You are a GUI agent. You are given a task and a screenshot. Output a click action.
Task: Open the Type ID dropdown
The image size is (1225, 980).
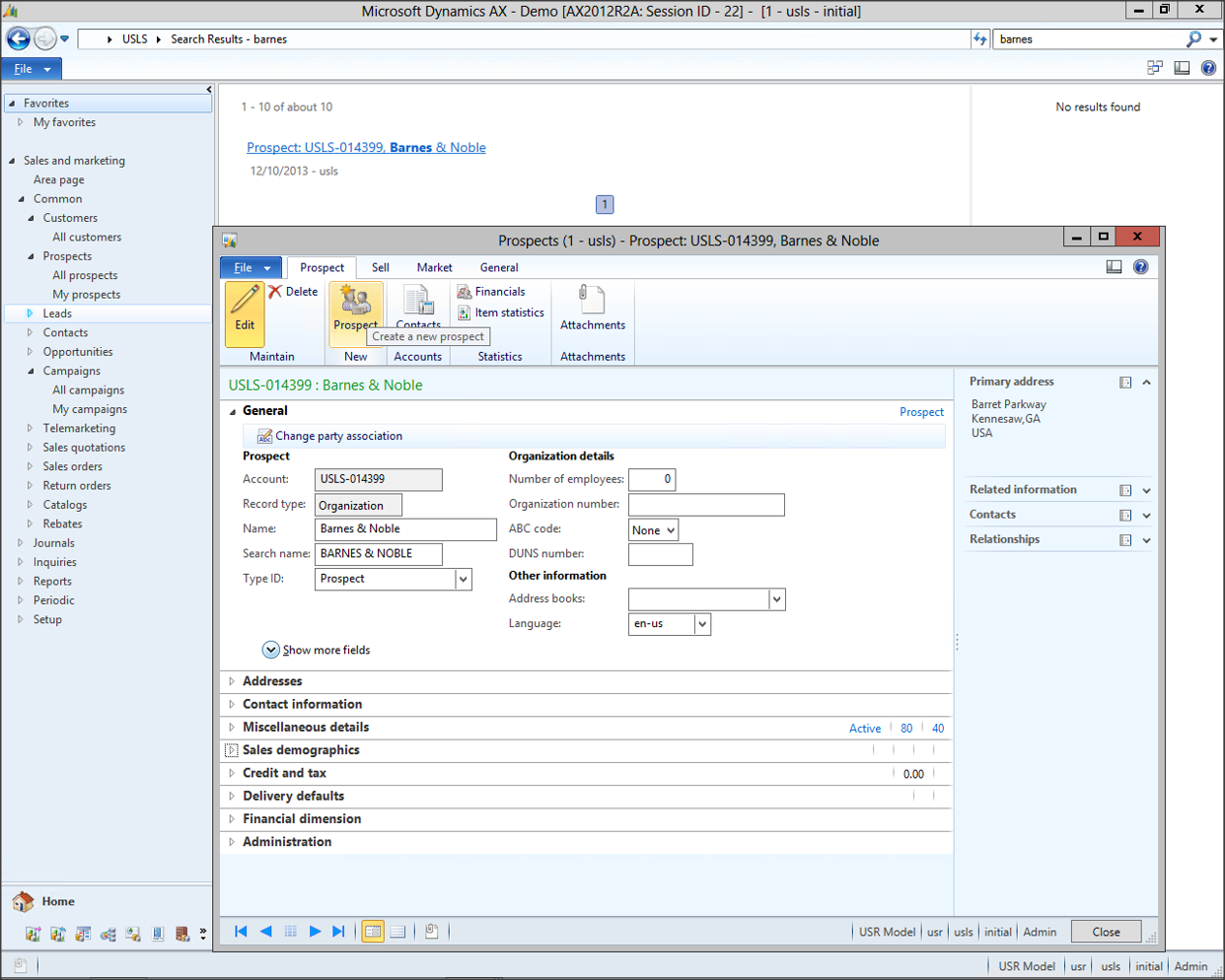(463, 580)
